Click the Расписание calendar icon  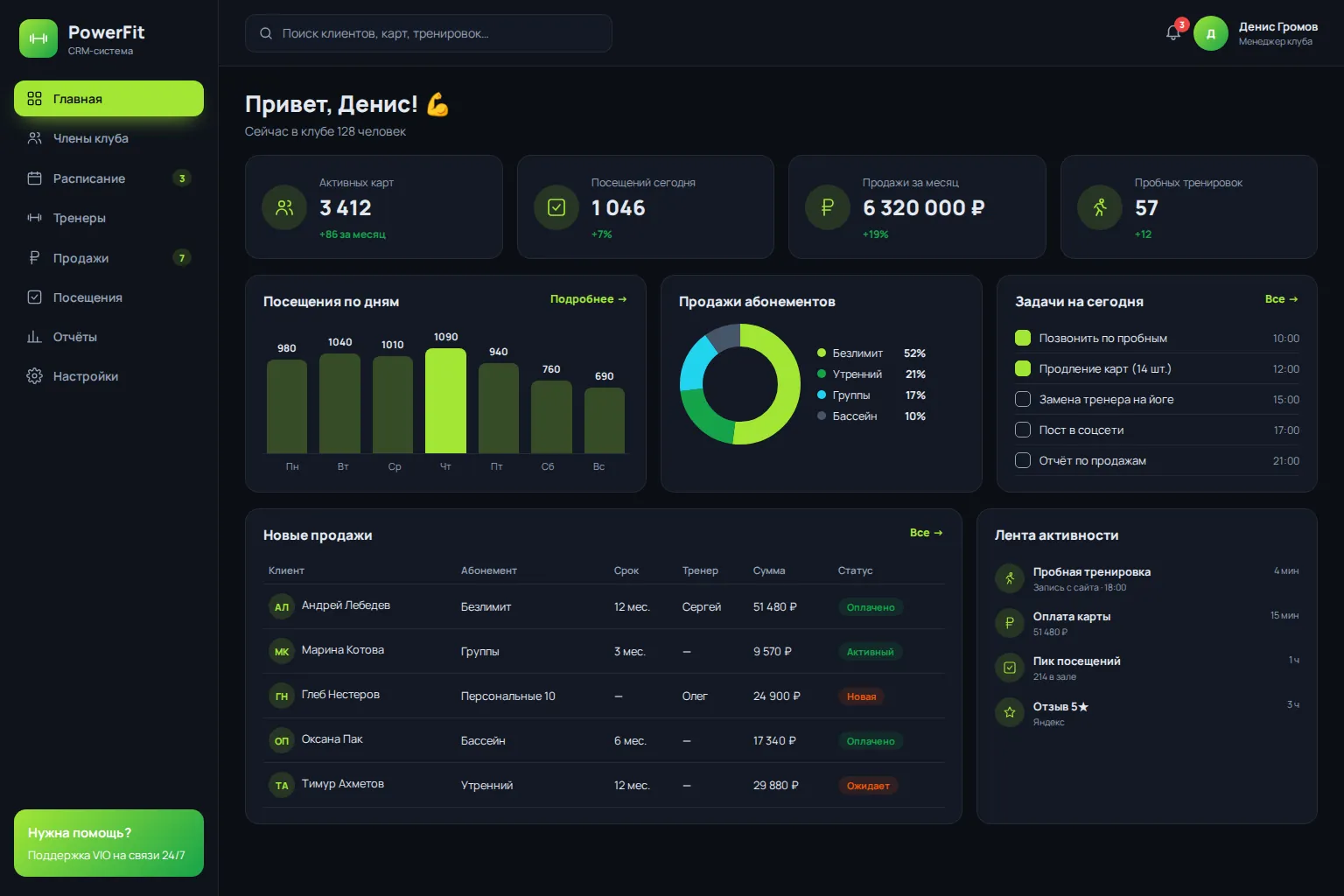tap(34, 178)
